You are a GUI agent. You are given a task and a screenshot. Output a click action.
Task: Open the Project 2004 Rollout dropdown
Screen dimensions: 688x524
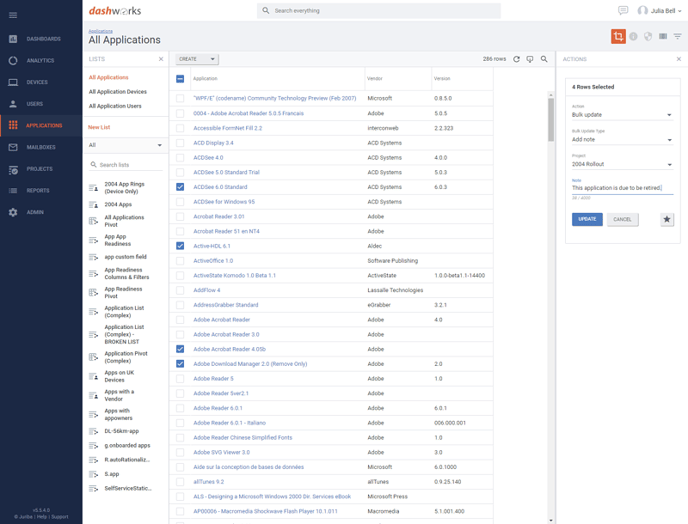[622, 164]
